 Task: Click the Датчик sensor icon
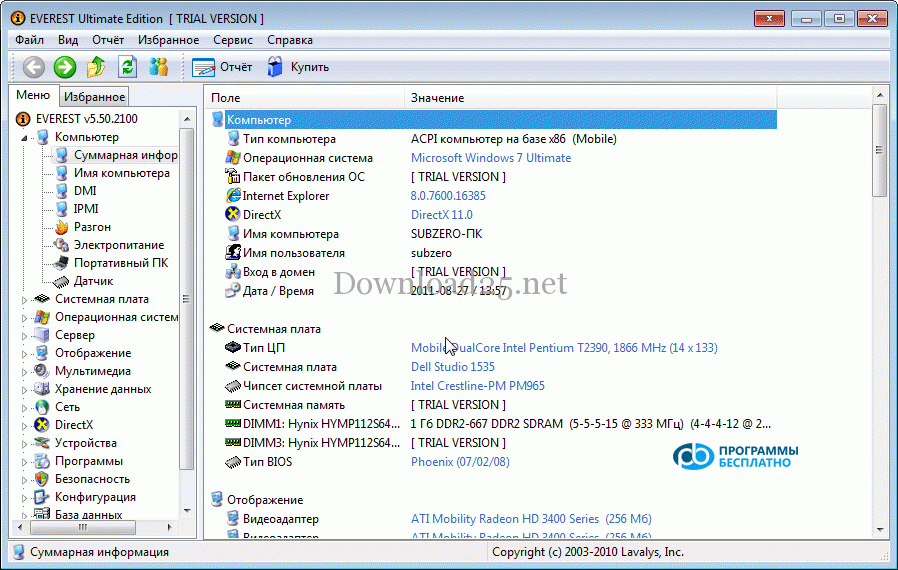(x=61, y=281)
